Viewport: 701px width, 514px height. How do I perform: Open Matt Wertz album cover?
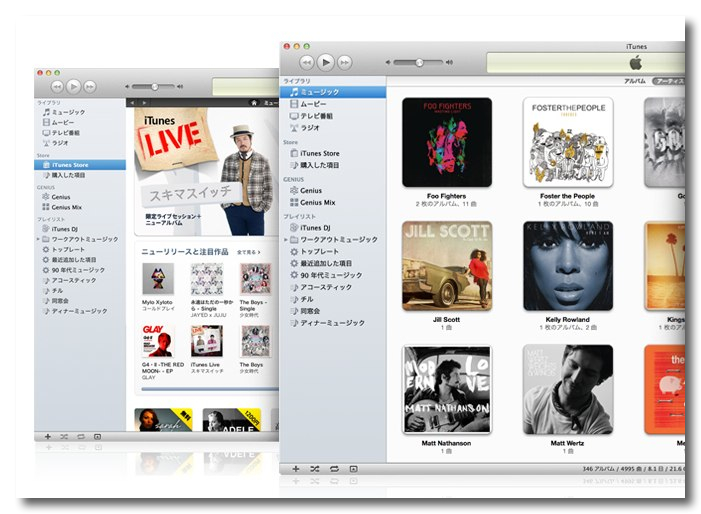[x=568, y=389]
